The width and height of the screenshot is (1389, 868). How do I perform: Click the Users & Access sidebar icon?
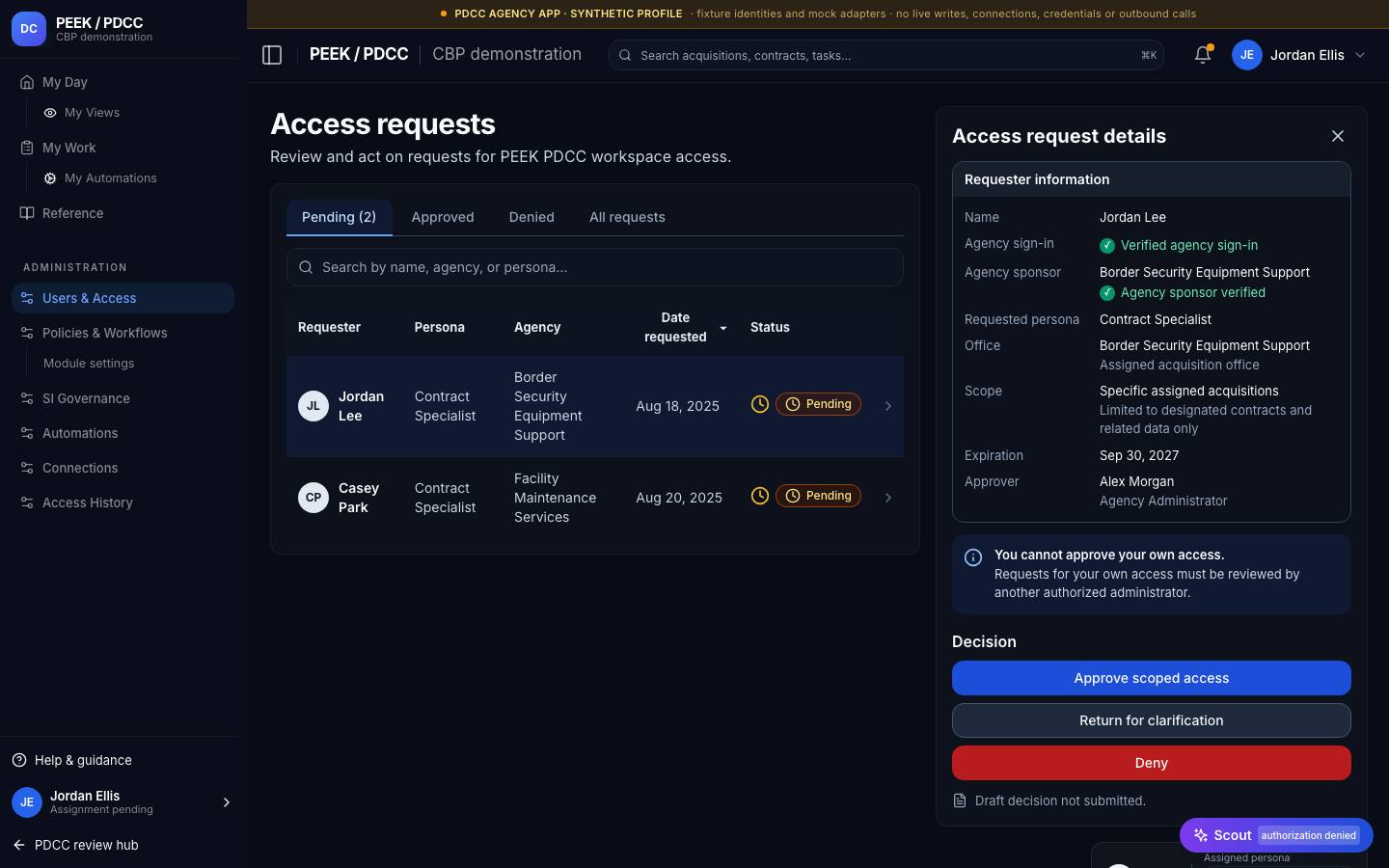point(27,298)
